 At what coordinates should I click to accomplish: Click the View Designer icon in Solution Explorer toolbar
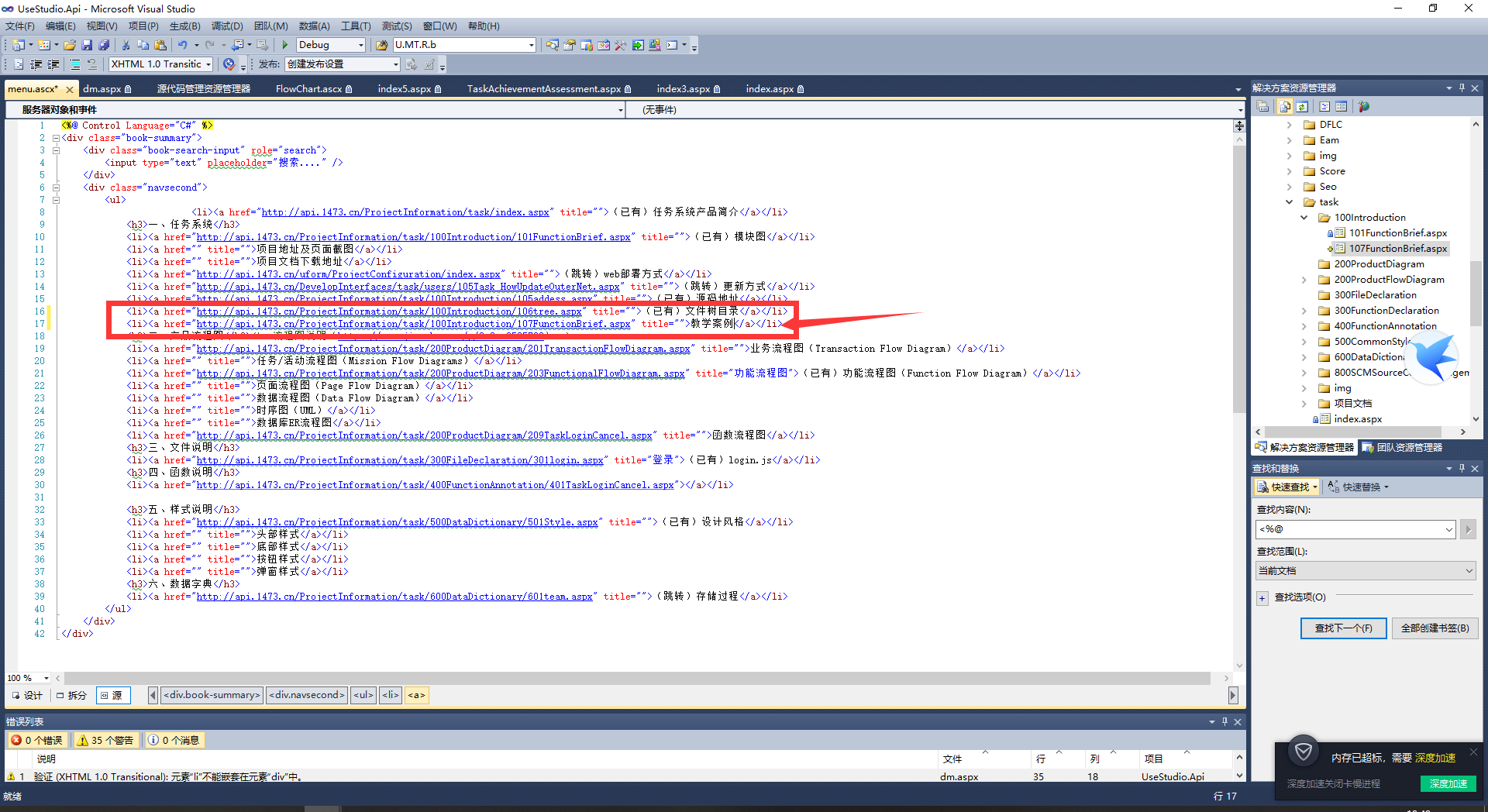[1342, 106]
